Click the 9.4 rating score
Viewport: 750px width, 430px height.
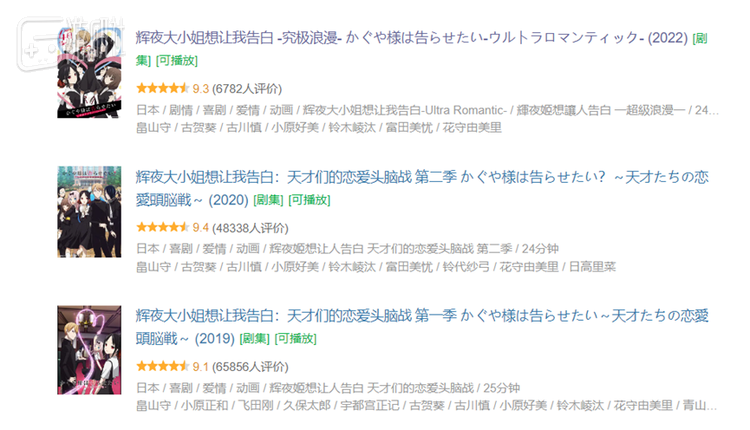pyautogui.click(x=200, y=226)
